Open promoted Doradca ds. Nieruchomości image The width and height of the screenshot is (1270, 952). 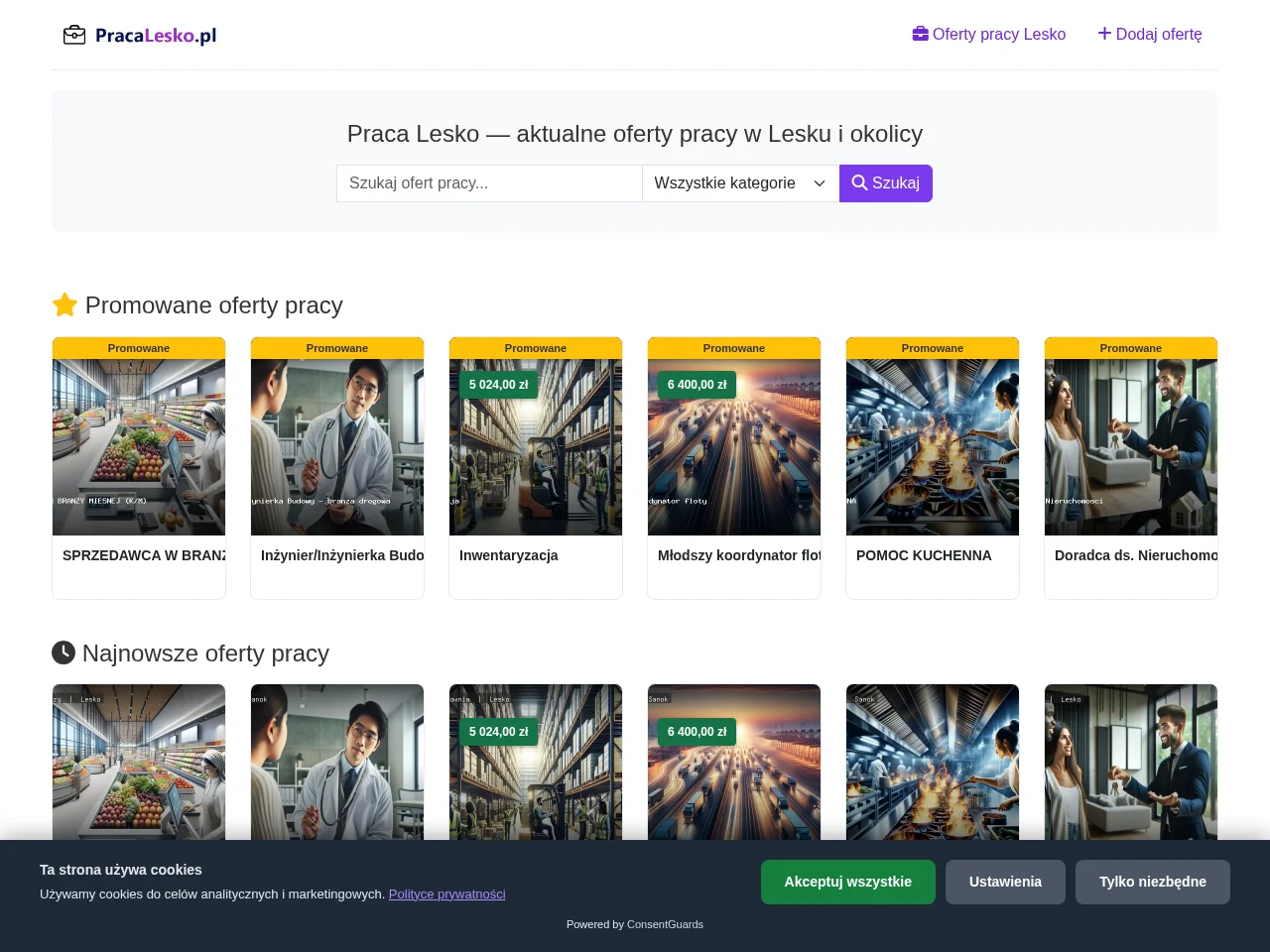point(1131,447)
